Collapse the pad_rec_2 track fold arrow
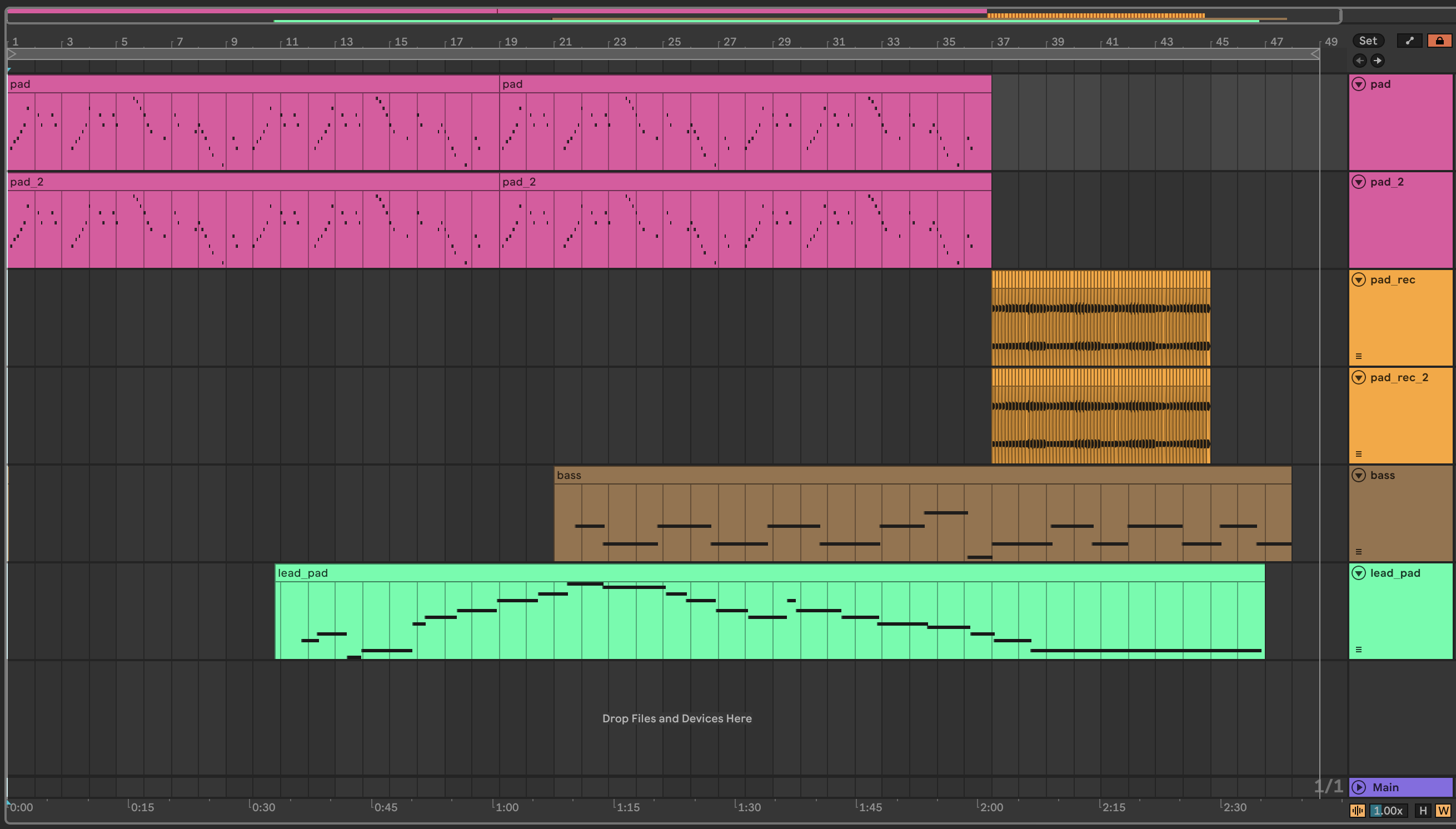 click(1359, 377)
